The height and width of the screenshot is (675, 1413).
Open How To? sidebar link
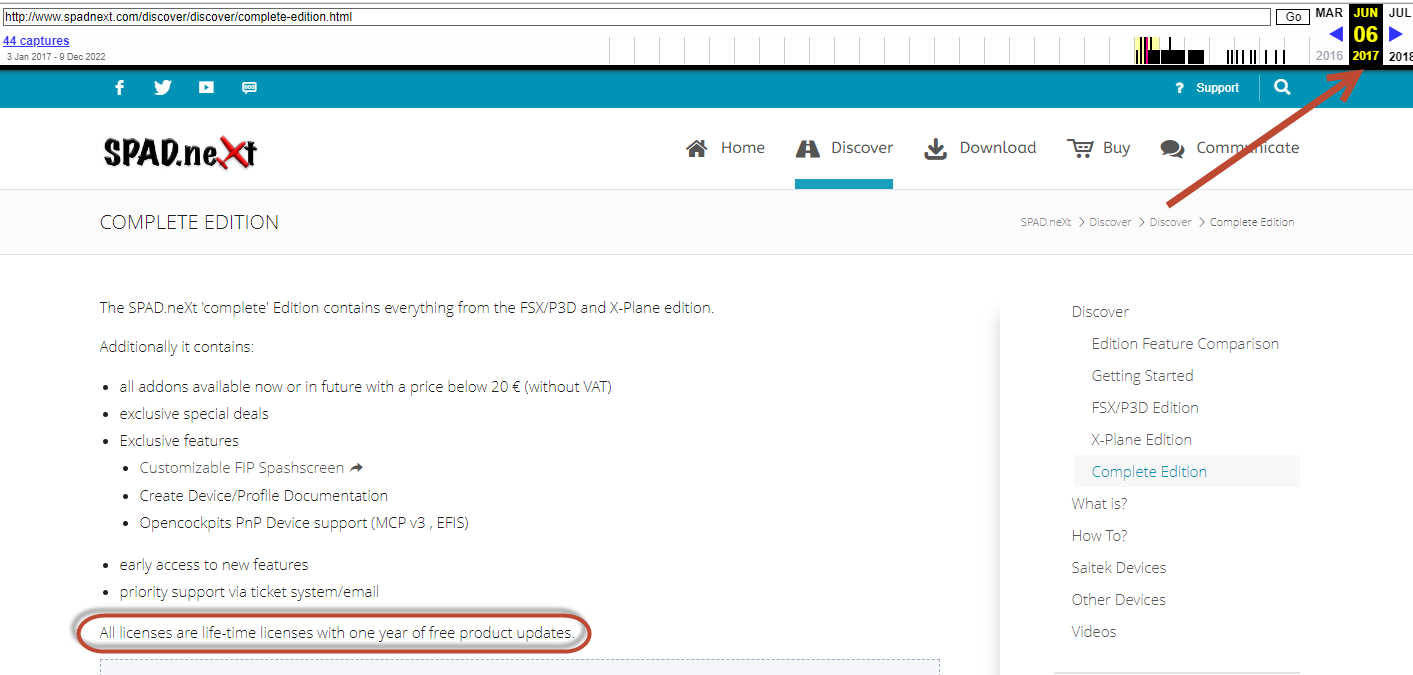pos(1099,536)
